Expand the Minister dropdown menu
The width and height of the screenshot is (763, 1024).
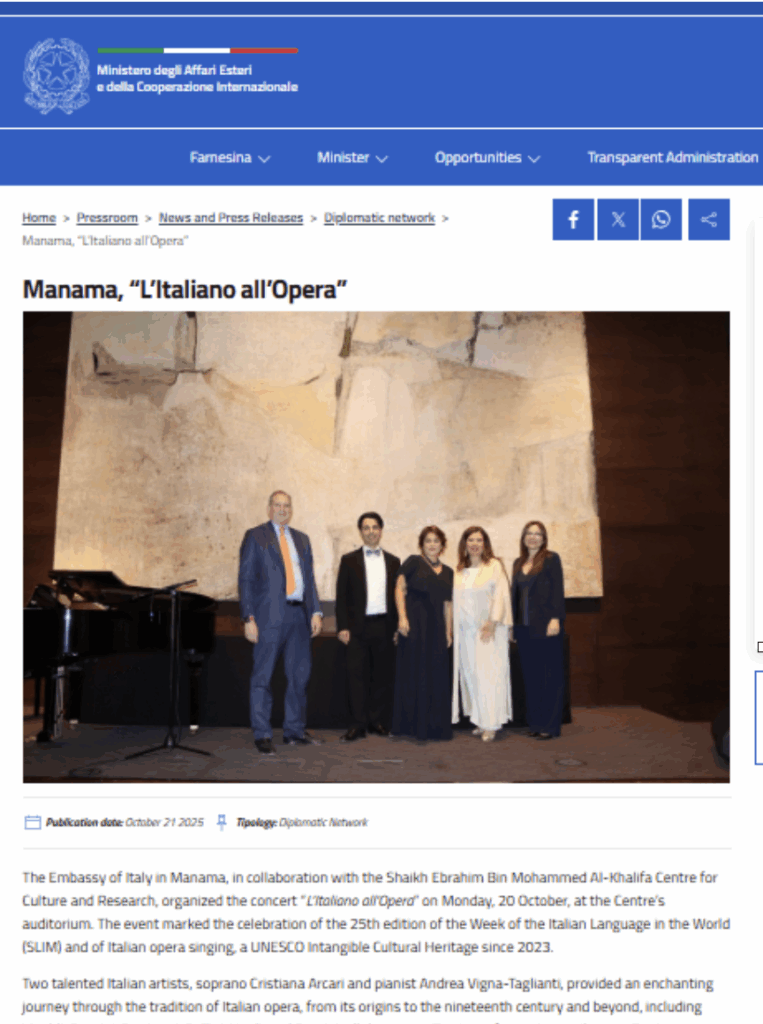(x=352, y=157)
